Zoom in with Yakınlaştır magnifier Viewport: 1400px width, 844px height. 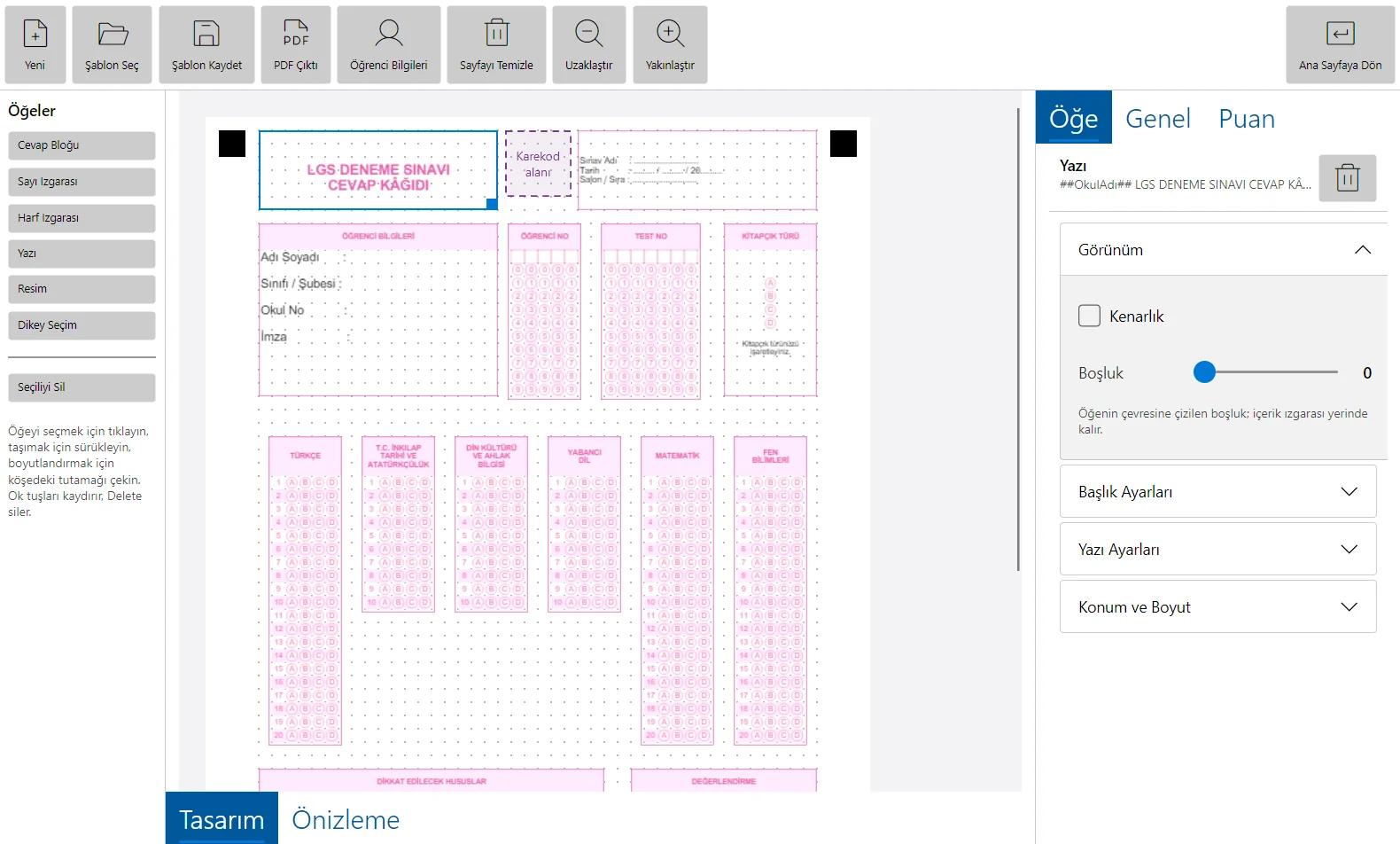coord(671,34)
